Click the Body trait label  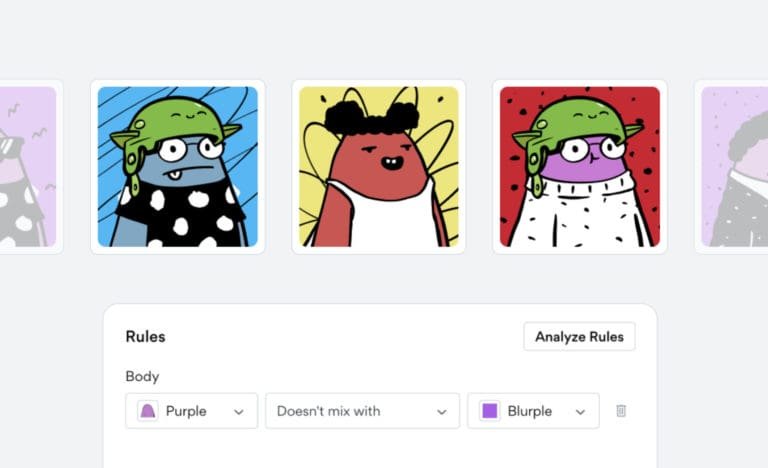click(142, 377)
